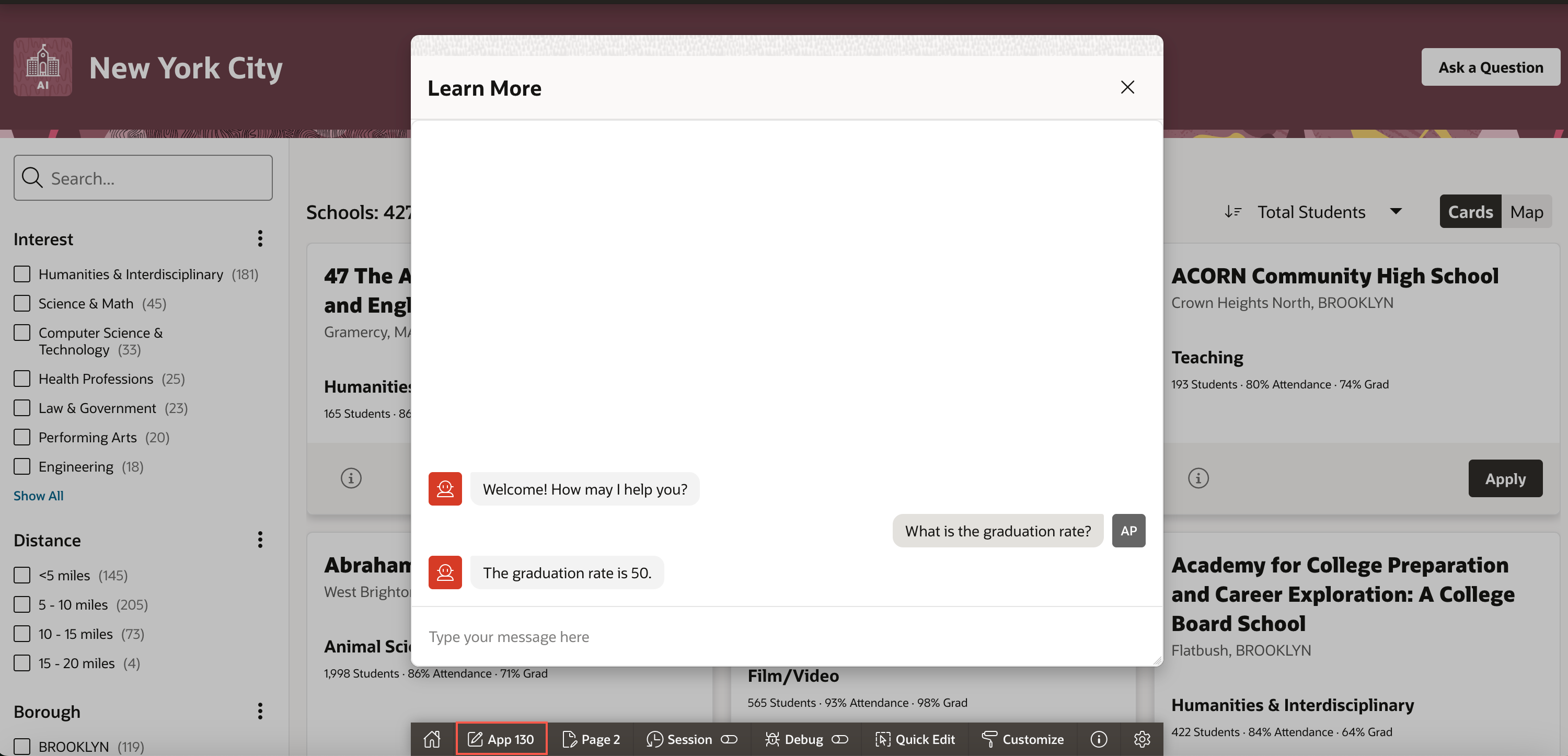The width and height of the screenshot is (1568, 756).
Task: Check the Science & Math interest
Action: [x=22, y=303]
